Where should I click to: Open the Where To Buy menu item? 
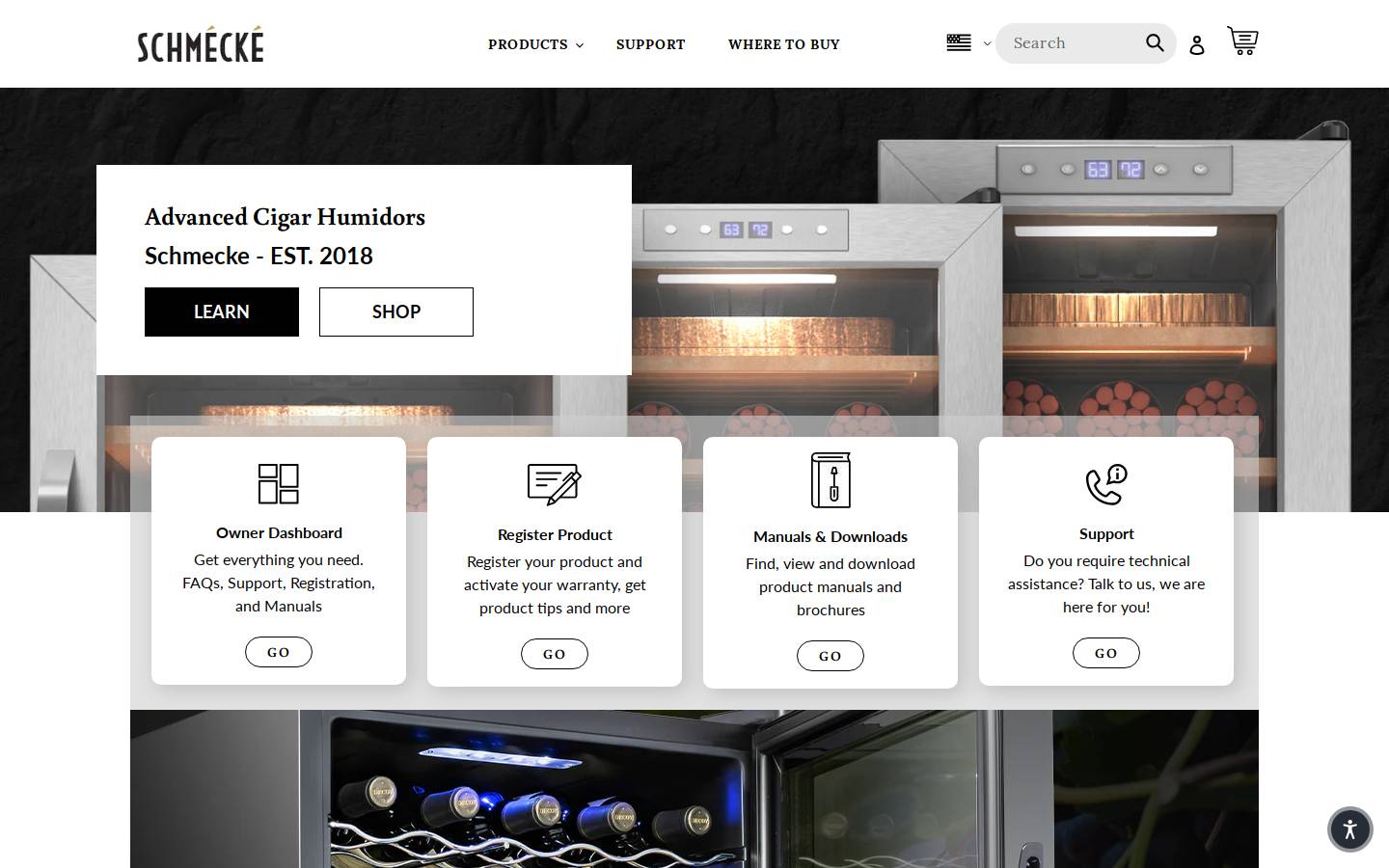784,44
